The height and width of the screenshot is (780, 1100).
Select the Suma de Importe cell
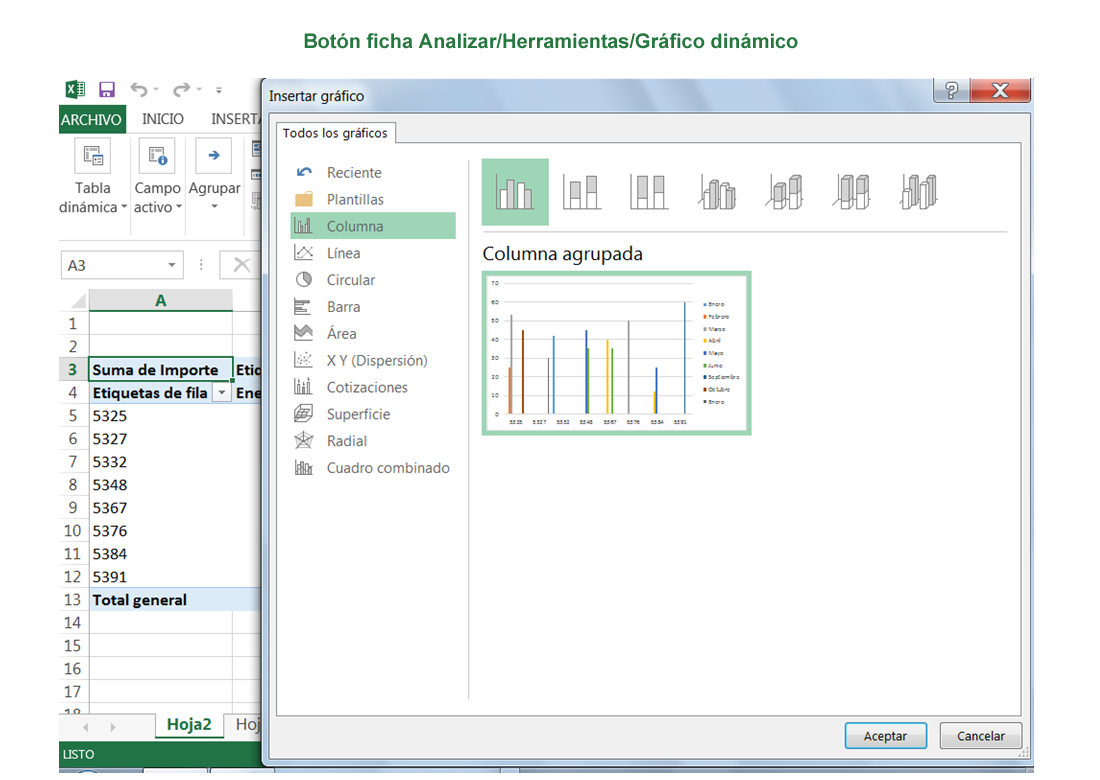coord(161,370)
